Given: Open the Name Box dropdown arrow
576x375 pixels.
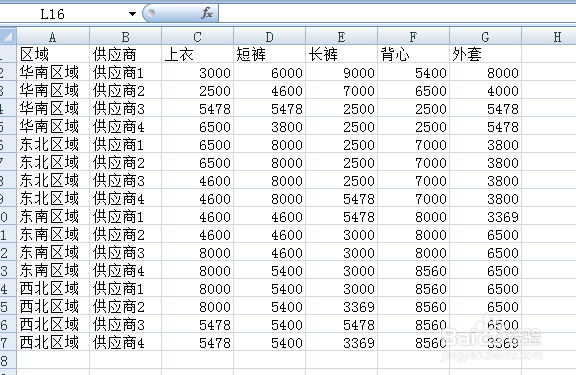Looking at the screenshot, I should coord(132,14).
